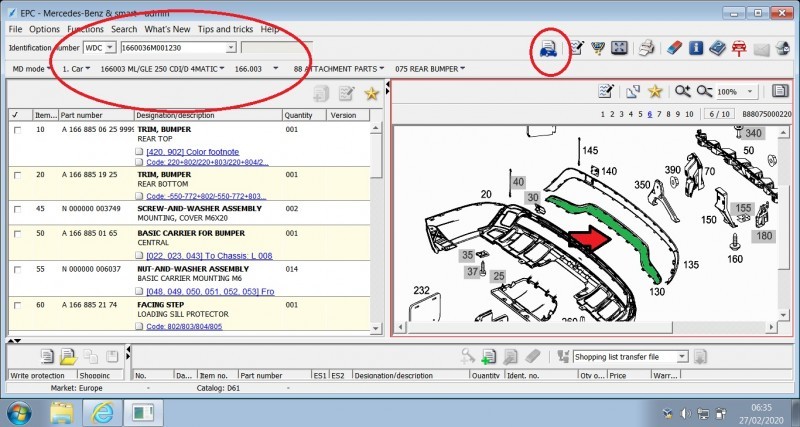Zoom in on the parts diagram
Screen dimensions: 800x427
click(x=682, y=91)
